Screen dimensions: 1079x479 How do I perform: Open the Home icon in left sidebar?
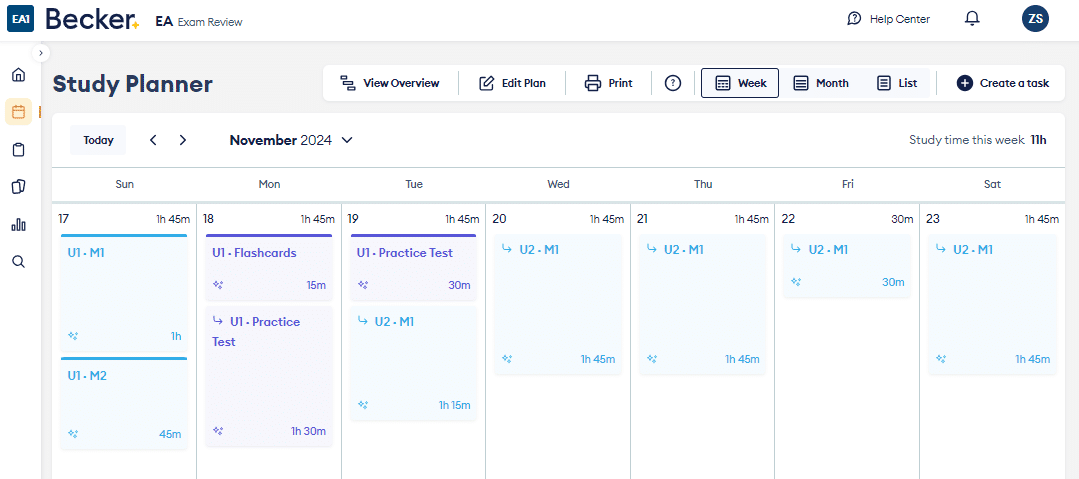[x=18, y=75]
